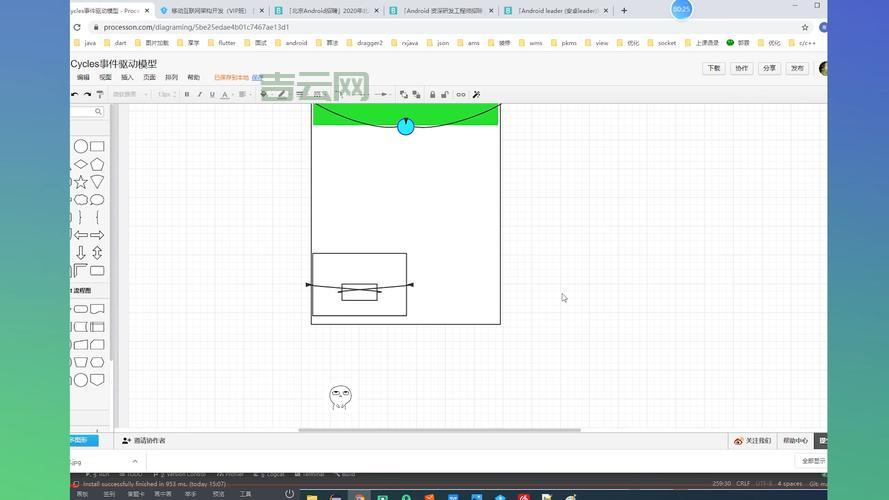The image size is (889, 500).
Task: Click the 关注我们 follow us button
Action: pyautogui.click(x=752, y=440)
